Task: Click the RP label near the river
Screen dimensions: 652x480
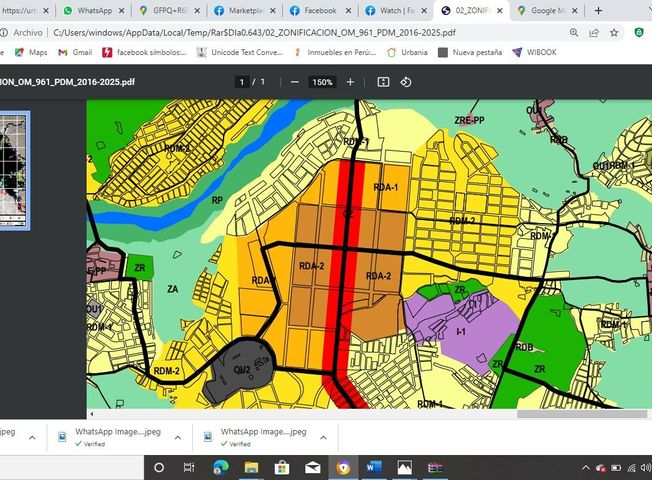Action: coord(217,200)
